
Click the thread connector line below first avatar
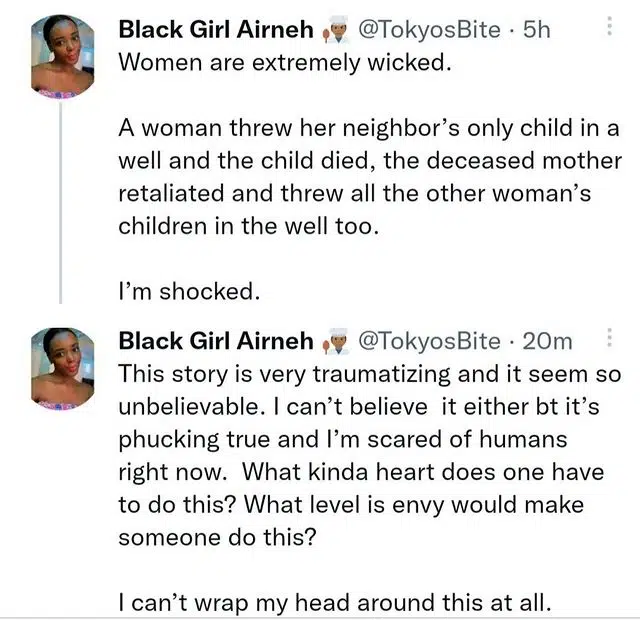[62, 200]
